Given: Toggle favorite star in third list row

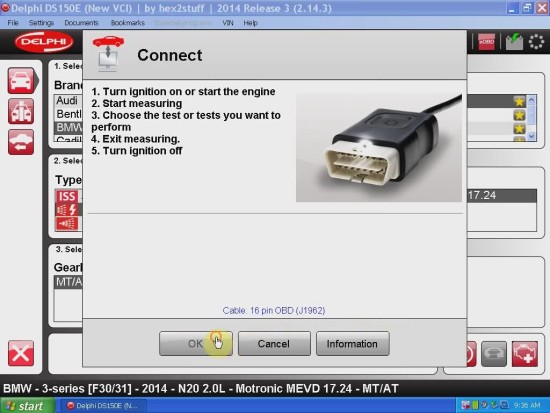Looking at the screenshot, I should click(519, 128).
